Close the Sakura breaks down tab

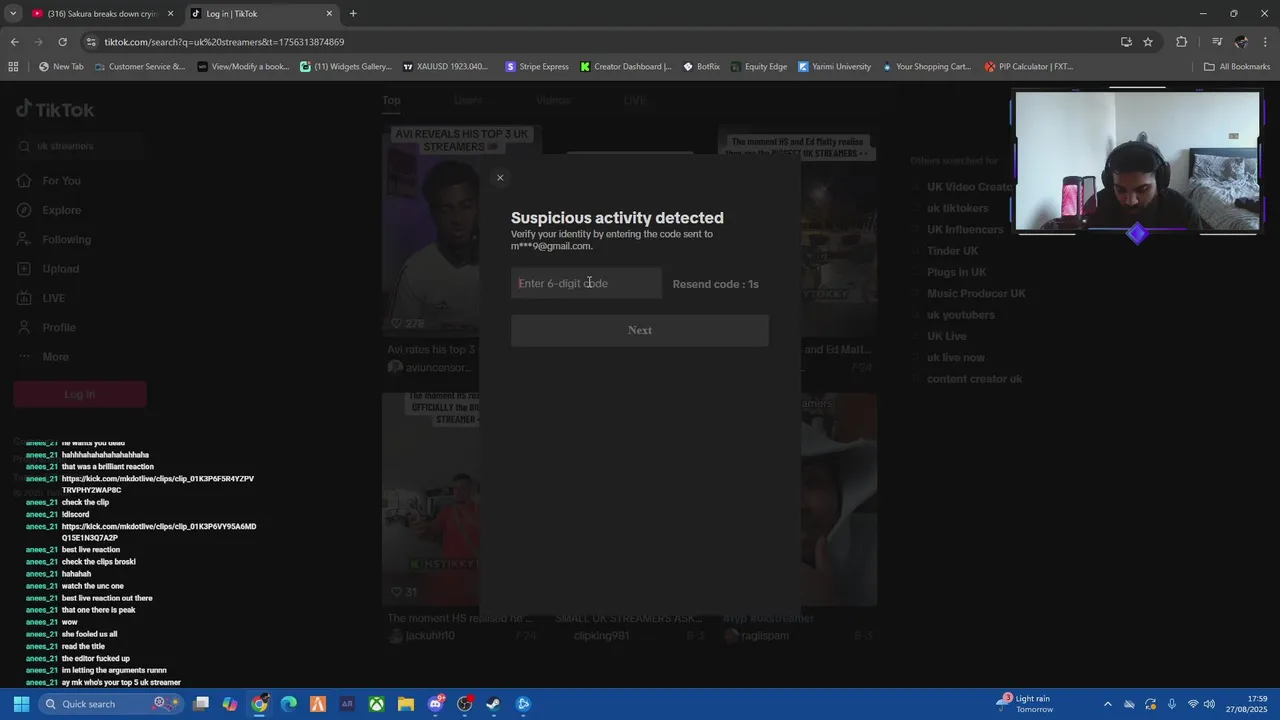[x=171, y=14]
